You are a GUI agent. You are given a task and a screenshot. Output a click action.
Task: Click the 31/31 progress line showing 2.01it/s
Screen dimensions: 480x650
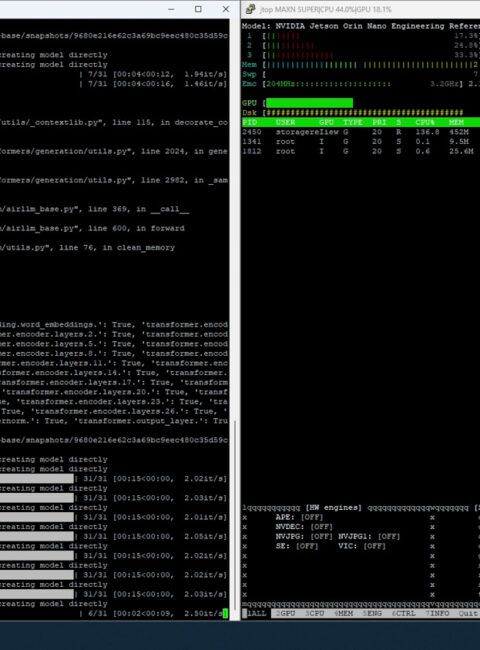[114, 517]
